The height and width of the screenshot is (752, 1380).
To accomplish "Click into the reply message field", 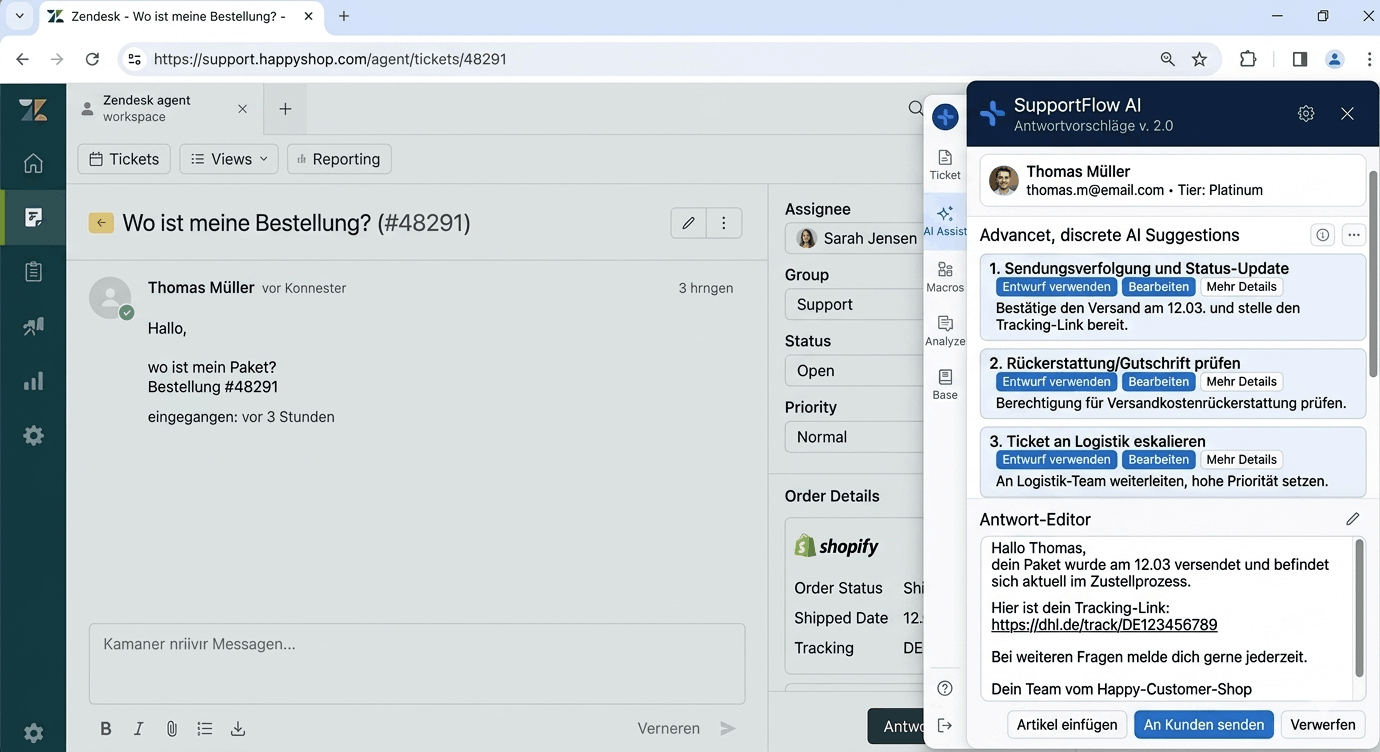I will (x=416, y=663).
